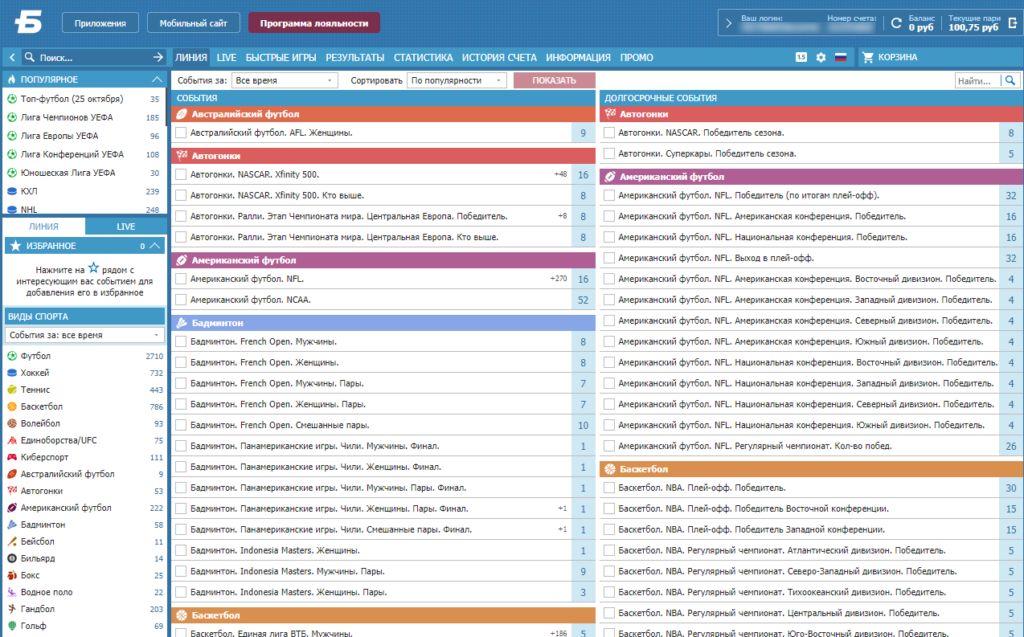This screenshot has width=1024, height=637.
Task: Click the Russian flag language icon
Action: pyautogui.click(x=840, y=57)
